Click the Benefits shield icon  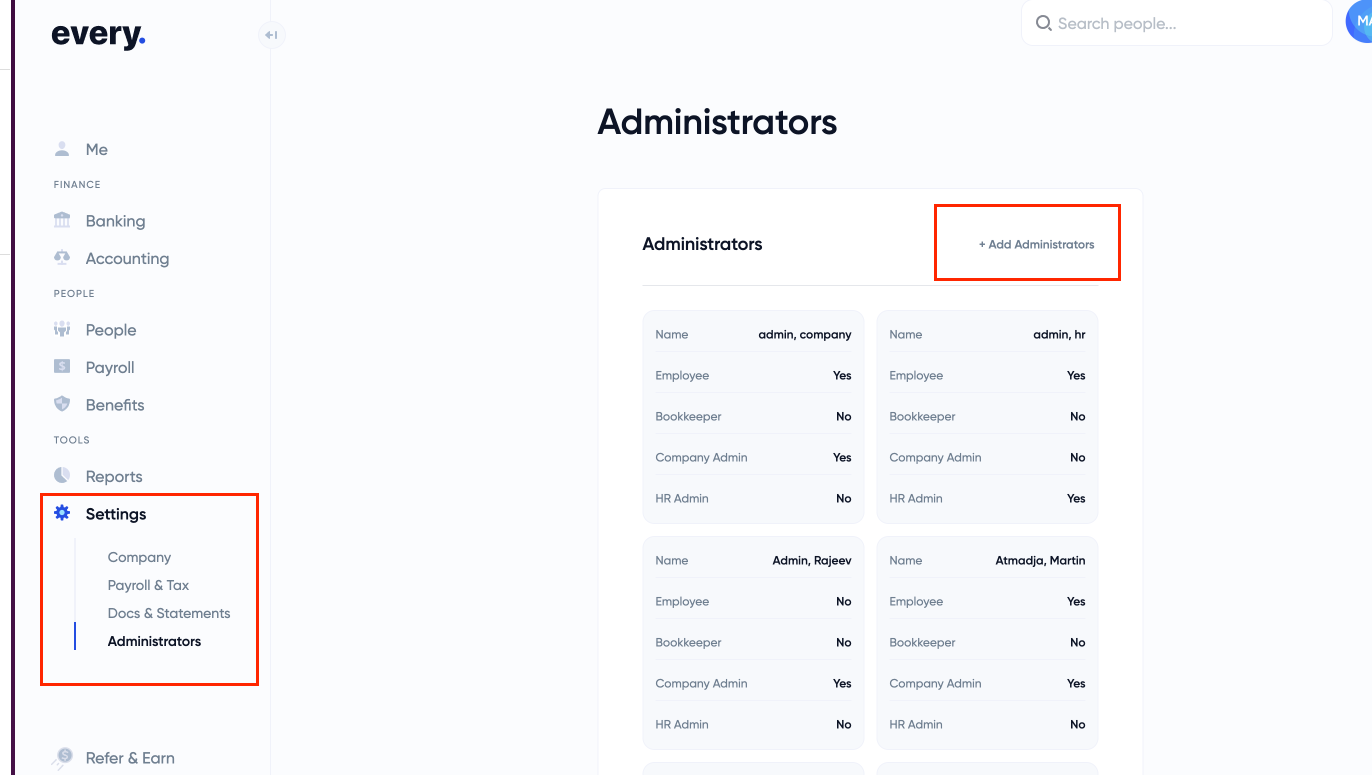click(62, 404)
